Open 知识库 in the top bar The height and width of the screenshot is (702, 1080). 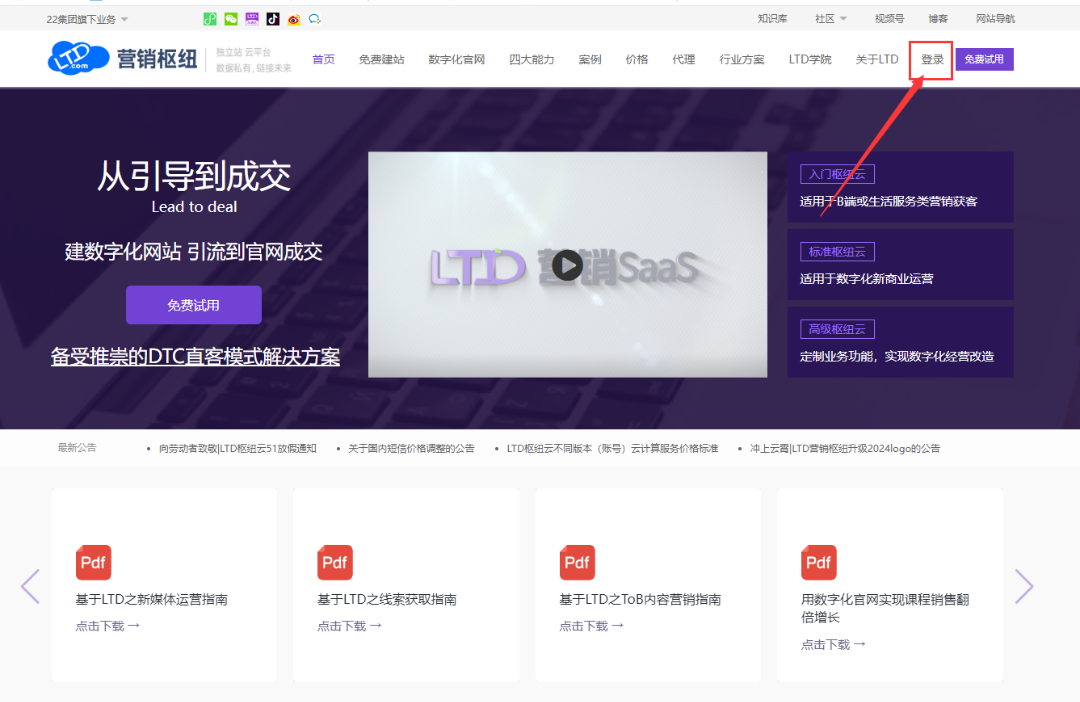pyautogui.click(x=772, y=19)
